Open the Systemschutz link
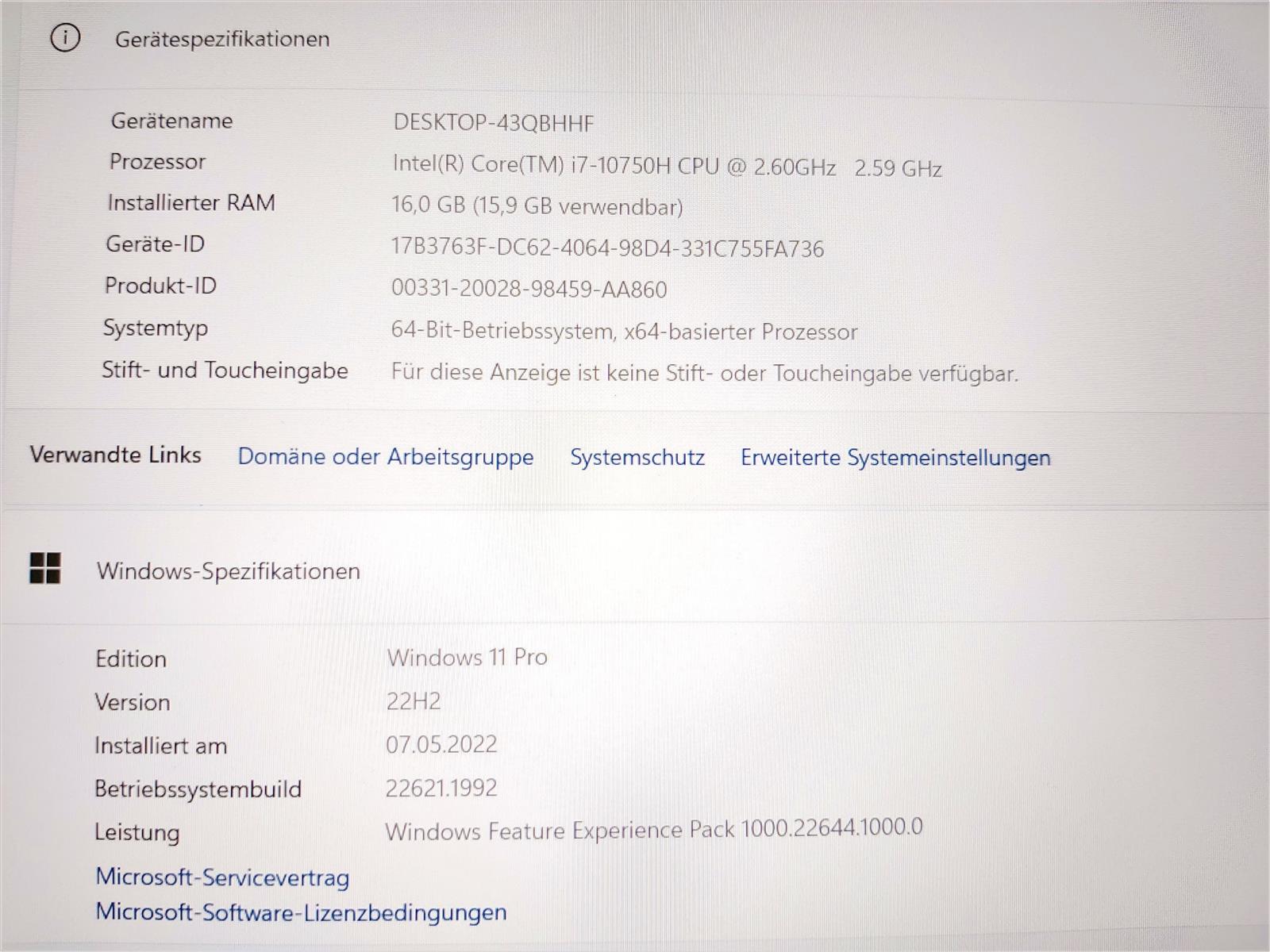 tap(637, 458)
